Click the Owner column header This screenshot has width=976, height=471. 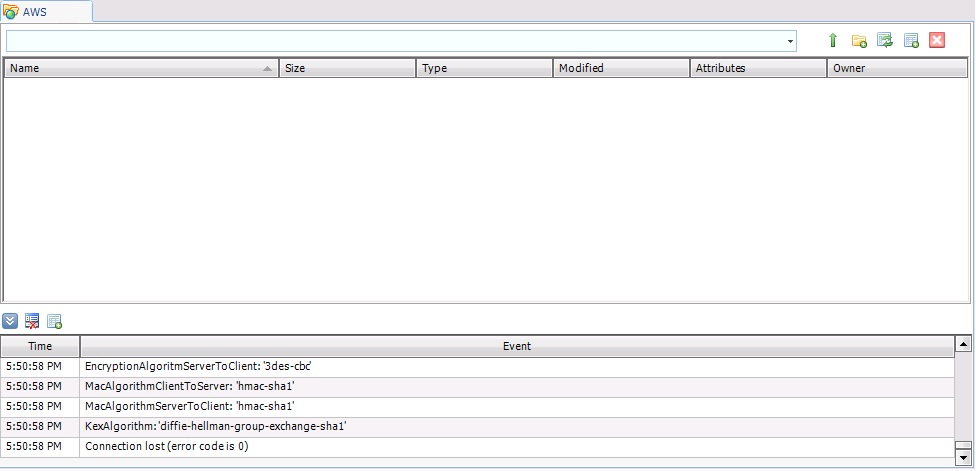(897, 69)
